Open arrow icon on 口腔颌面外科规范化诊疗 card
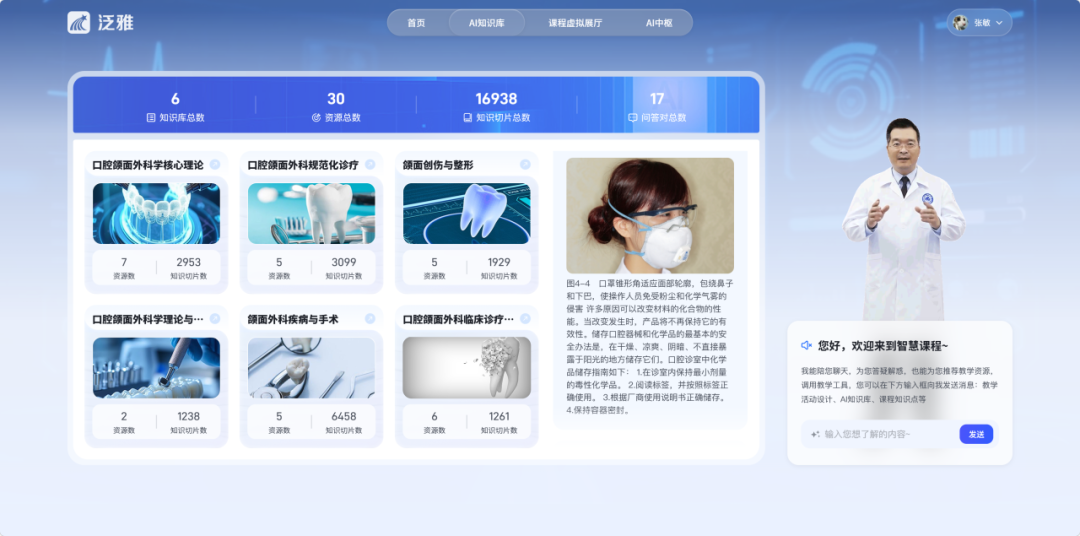The height and width of the screenshot is (536, 1080). [370, 164]
